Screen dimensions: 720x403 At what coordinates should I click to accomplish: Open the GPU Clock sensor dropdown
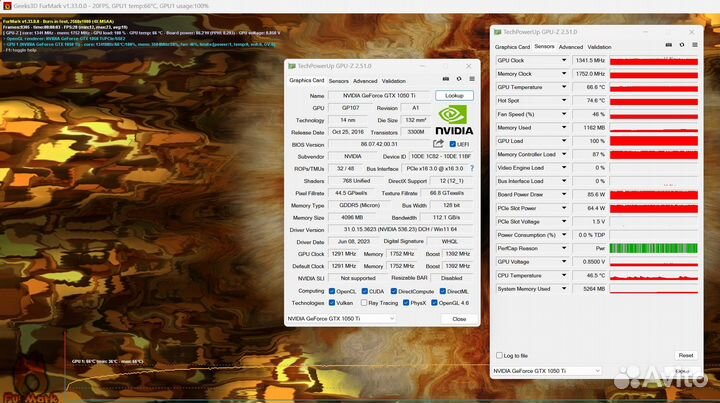564,60
